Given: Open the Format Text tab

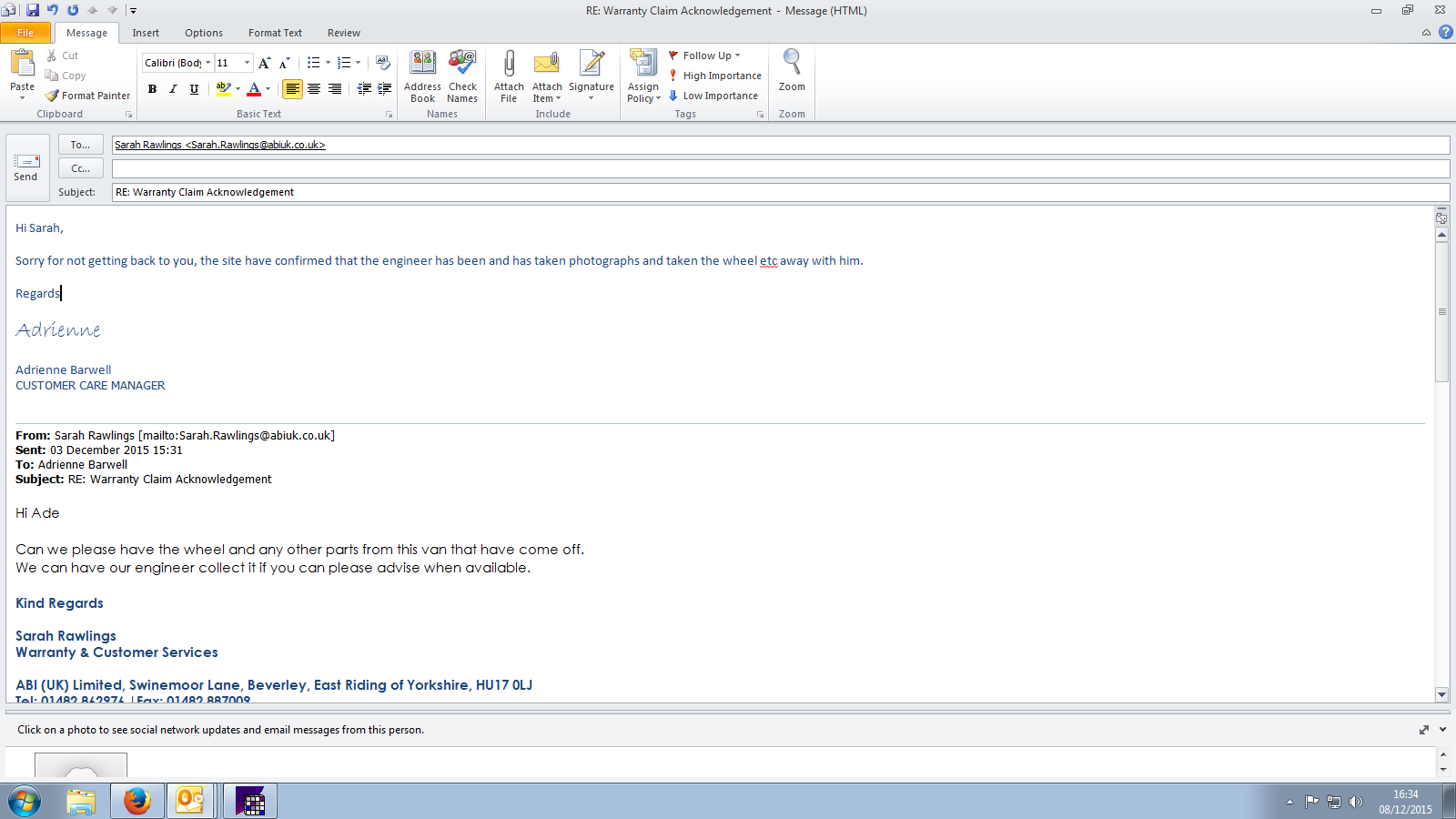Looking at the screenshot, I should [275, 33].
